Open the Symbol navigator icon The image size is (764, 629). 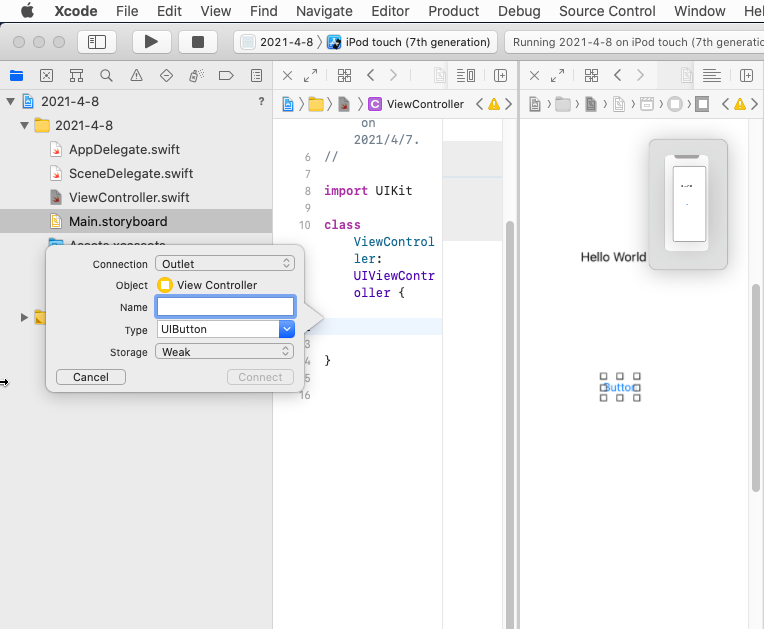click(76, 76)
